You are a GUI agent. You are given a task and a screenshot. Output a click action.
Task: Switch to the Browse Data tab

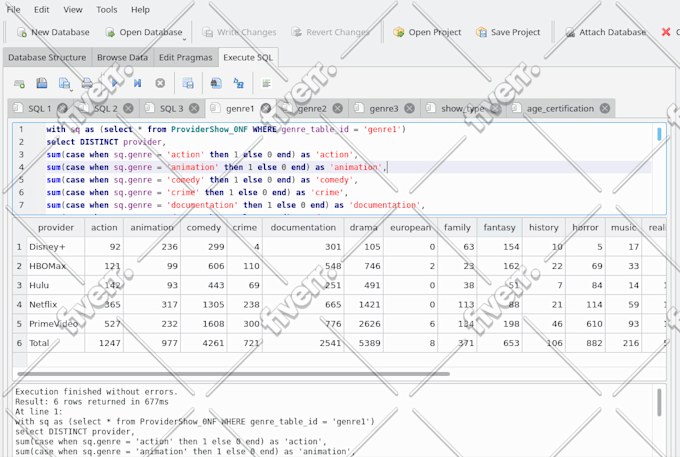[122, 58]
